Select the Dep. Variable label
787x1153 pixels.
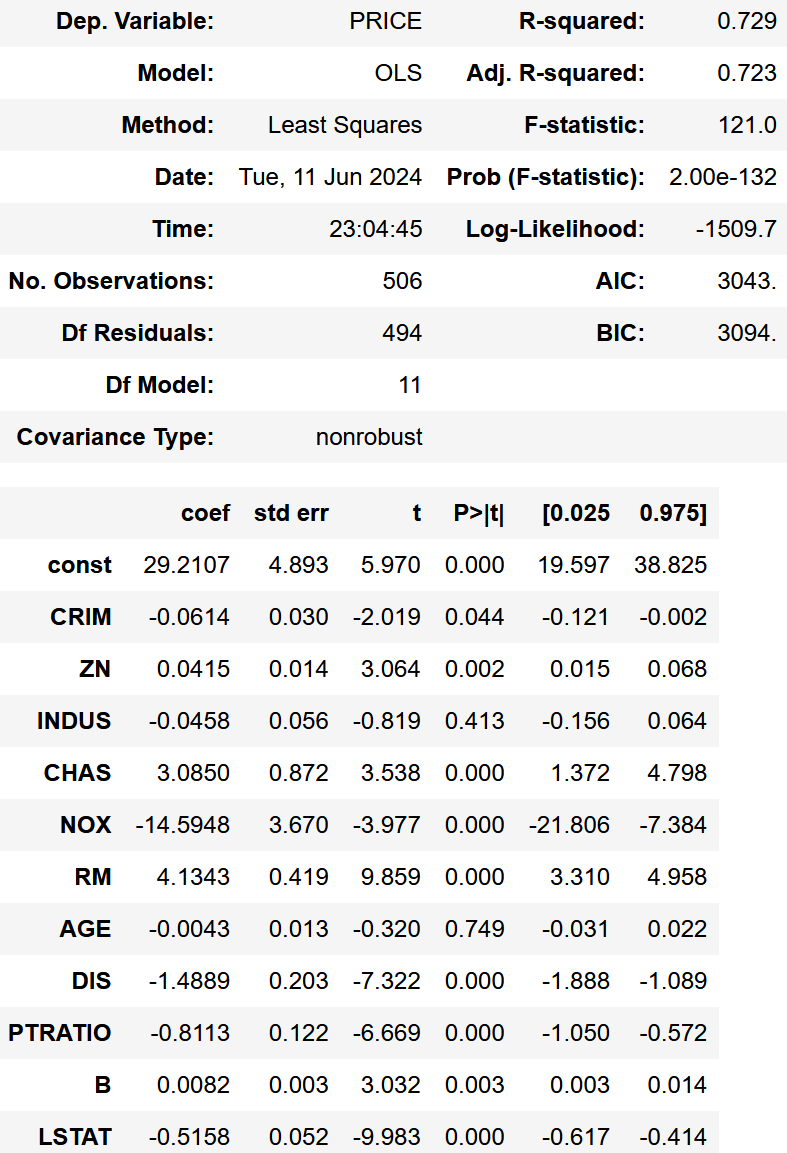coord(135,22)
